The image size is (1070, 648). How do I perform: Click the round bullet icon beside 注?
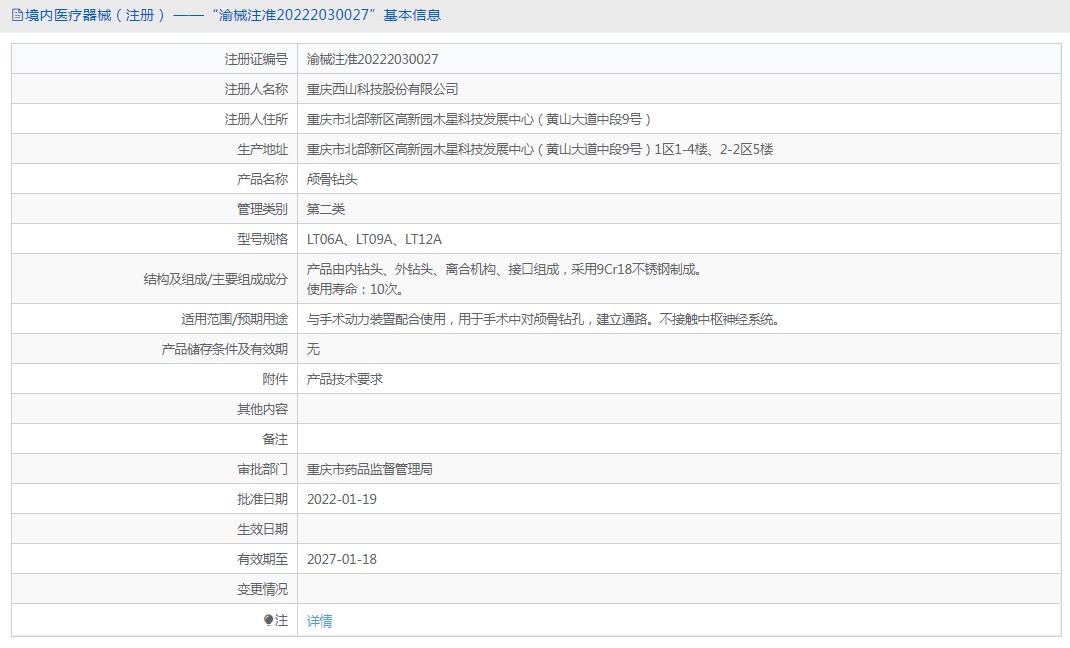[268, 621]
